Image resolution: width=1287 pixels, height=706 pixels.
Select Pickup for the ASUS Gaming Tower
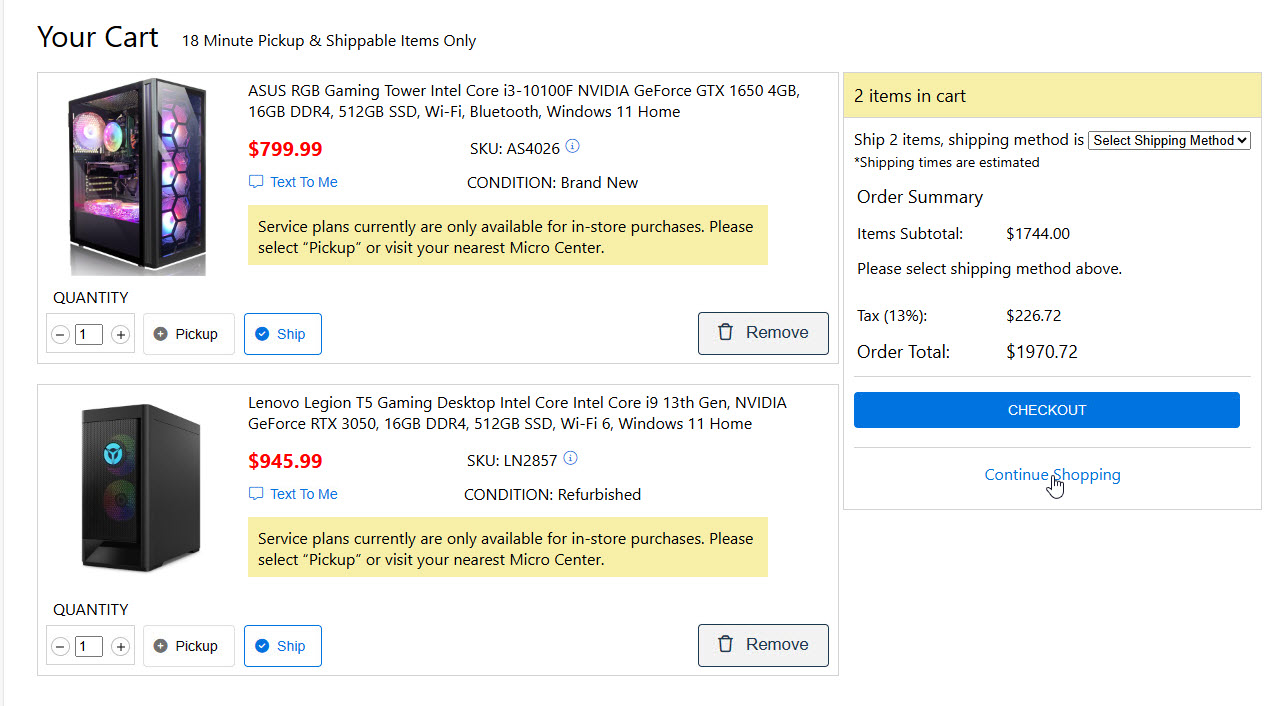pyautogui.click(x=188, y=334)
